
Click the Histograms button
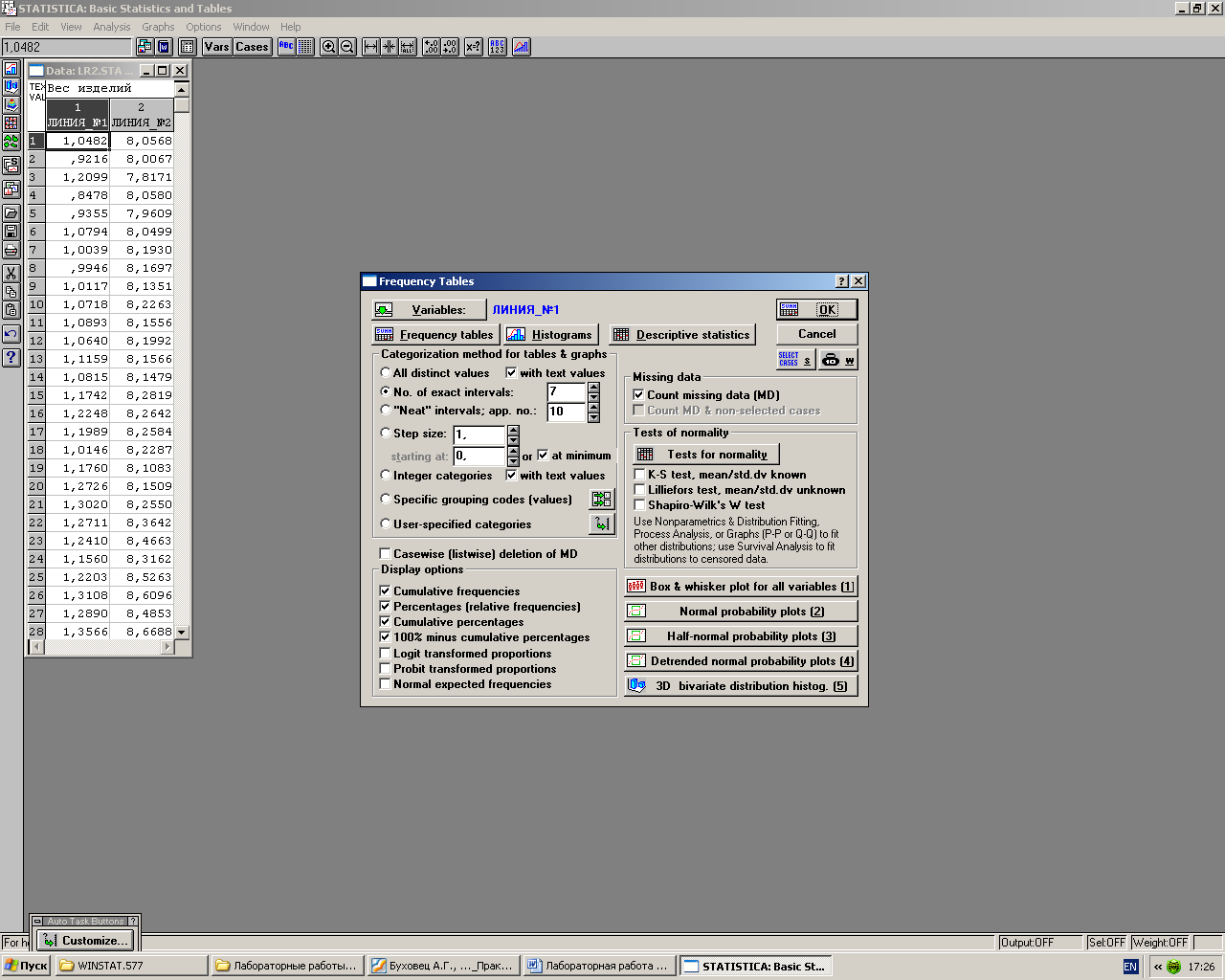[x=551, y=334]
